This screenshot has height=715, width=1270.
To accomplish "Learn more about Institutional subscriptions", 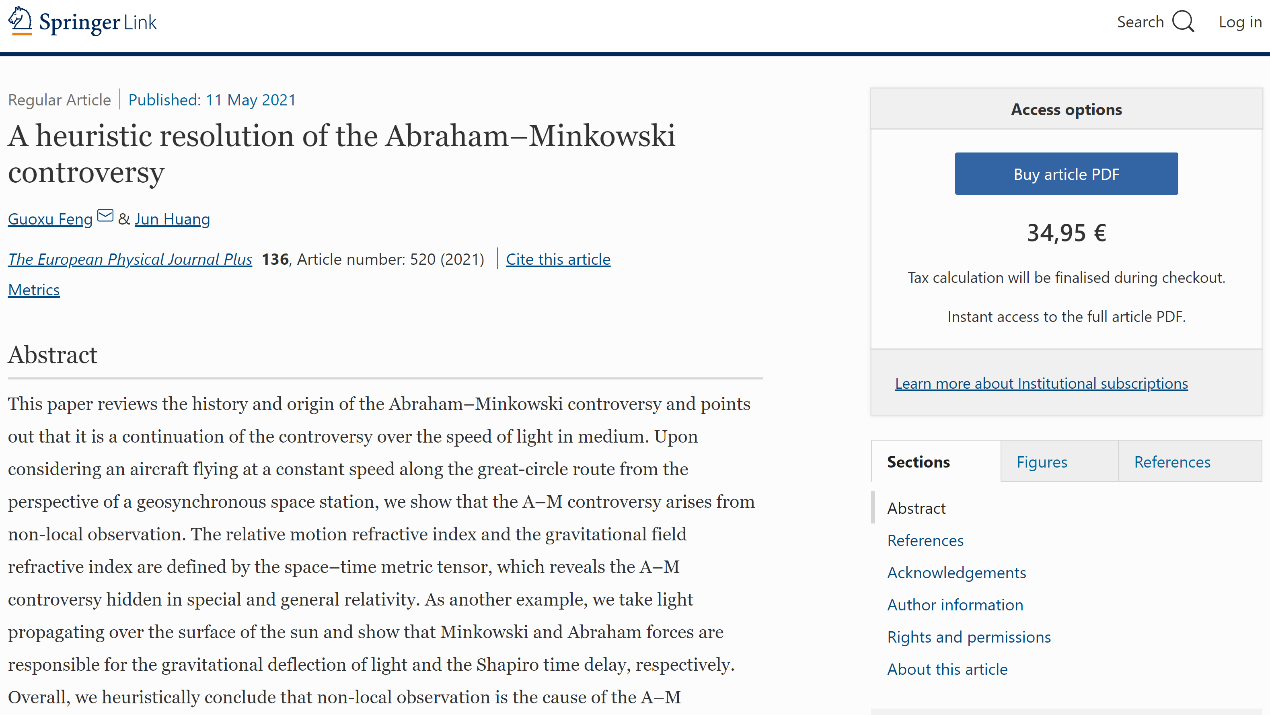I will click(x=1041, y=383).
